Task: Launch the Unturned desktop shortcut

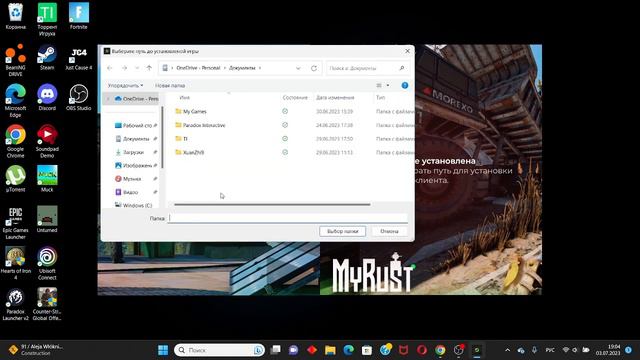Action: click(x=47, y=219)
